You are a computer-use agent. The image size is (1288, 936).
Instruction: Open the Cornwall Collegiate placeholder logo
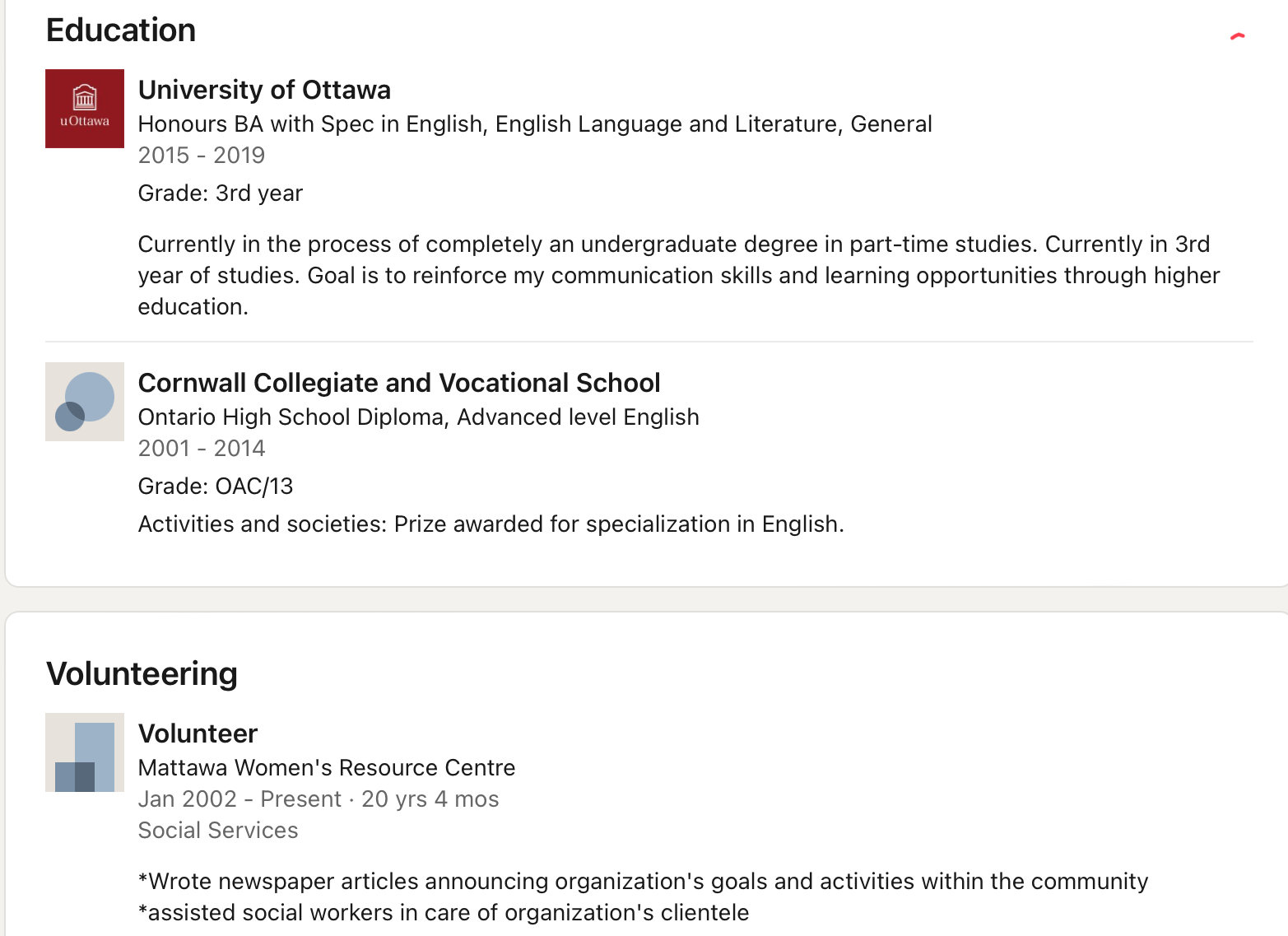coord(85,402)
